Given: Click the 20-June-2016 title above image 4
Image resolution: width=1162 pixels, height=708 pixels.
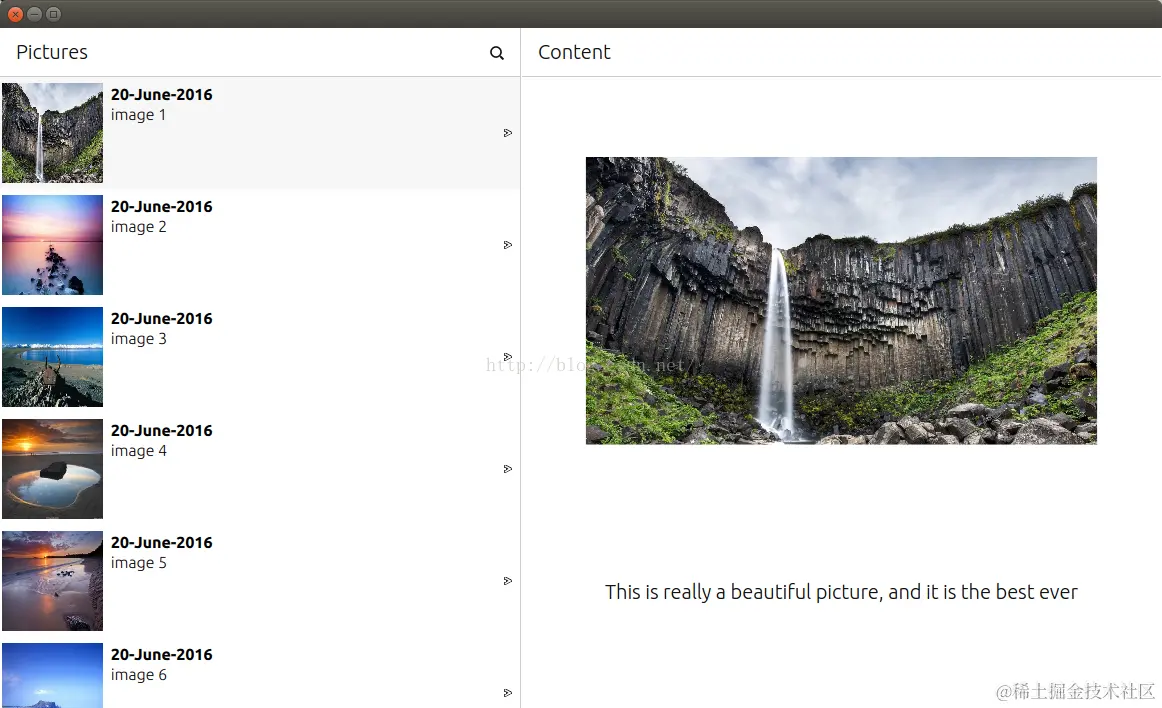Looking at the screenshot, I should tap(162, 431).
